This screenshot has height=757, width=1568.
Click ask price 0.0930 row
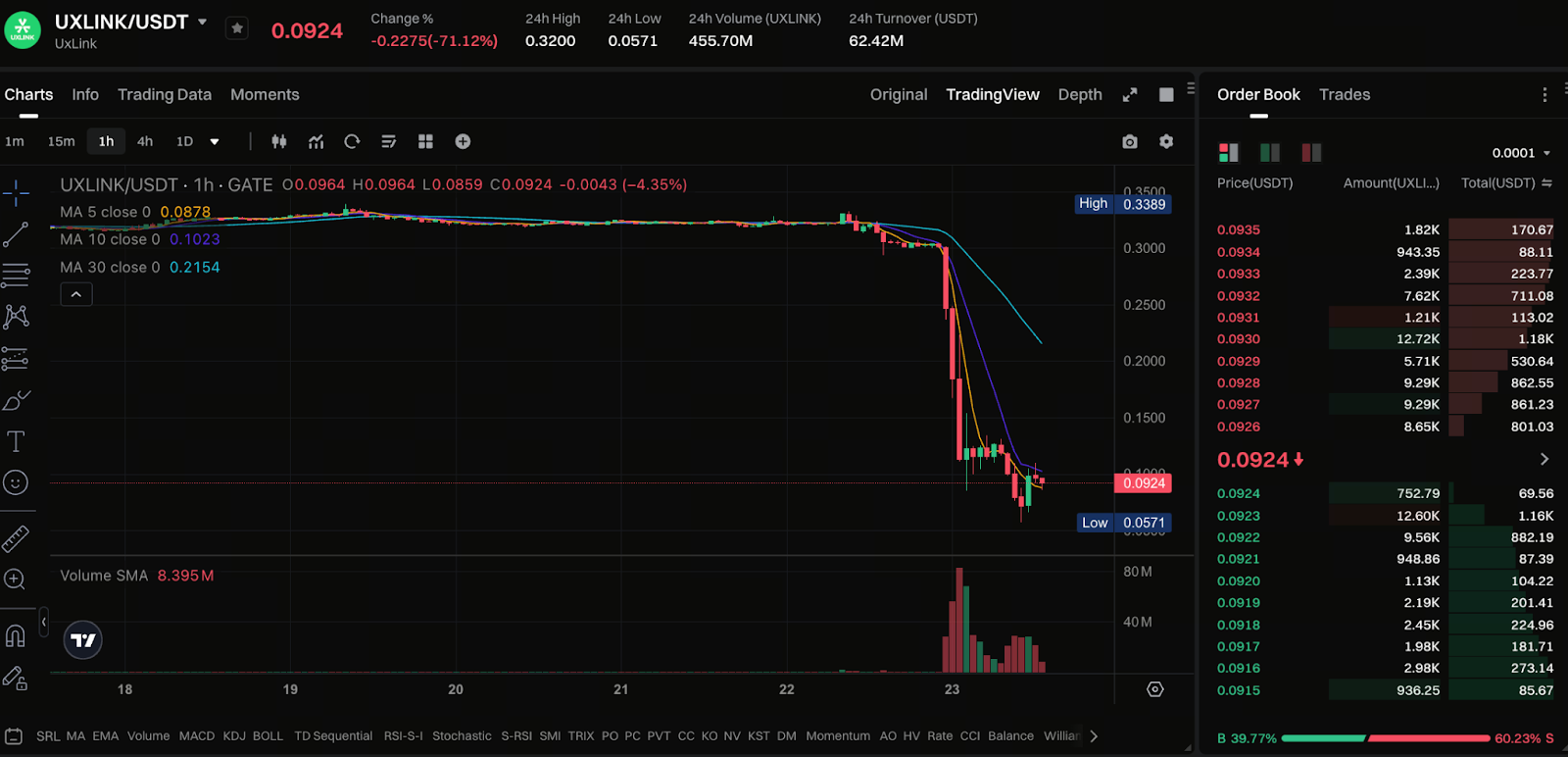[1385, 339]
